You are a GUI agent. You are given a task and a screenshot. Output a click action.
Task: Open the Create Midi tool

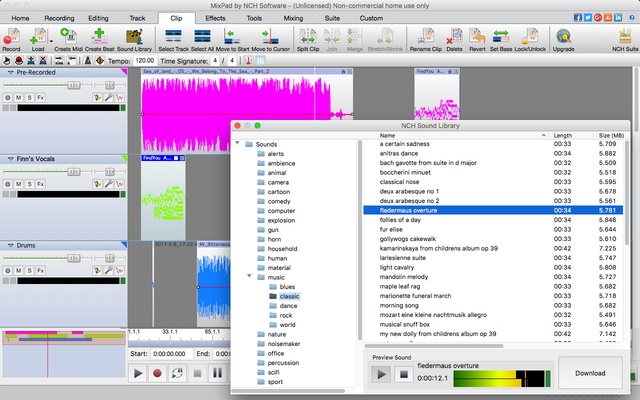coord(68,40)
